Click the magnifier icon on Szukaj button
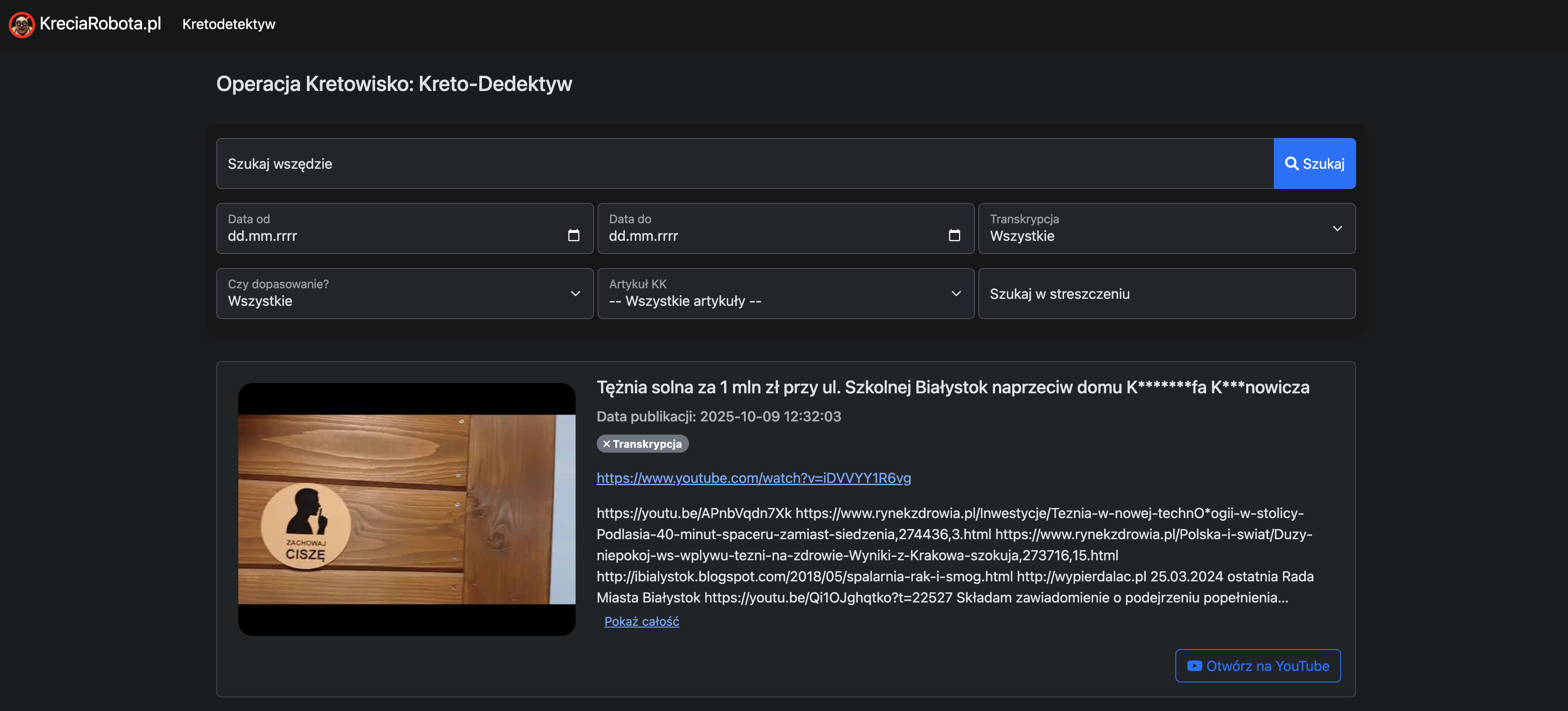 click(1291, 163)
